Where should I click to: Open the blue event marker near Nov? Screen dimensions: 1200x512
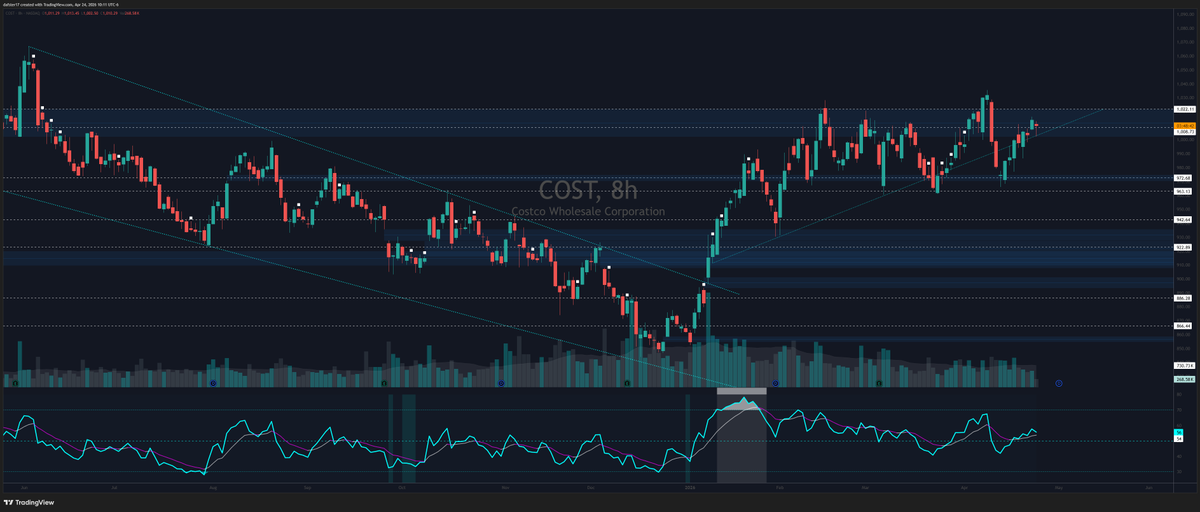pyautogui.click(x=502, y=383)
